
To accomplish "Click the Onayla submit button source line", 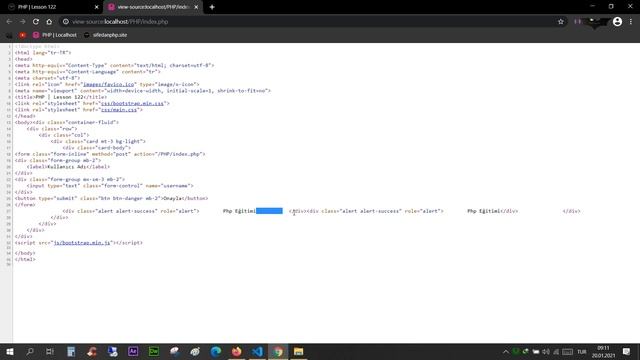I will 111,198.
